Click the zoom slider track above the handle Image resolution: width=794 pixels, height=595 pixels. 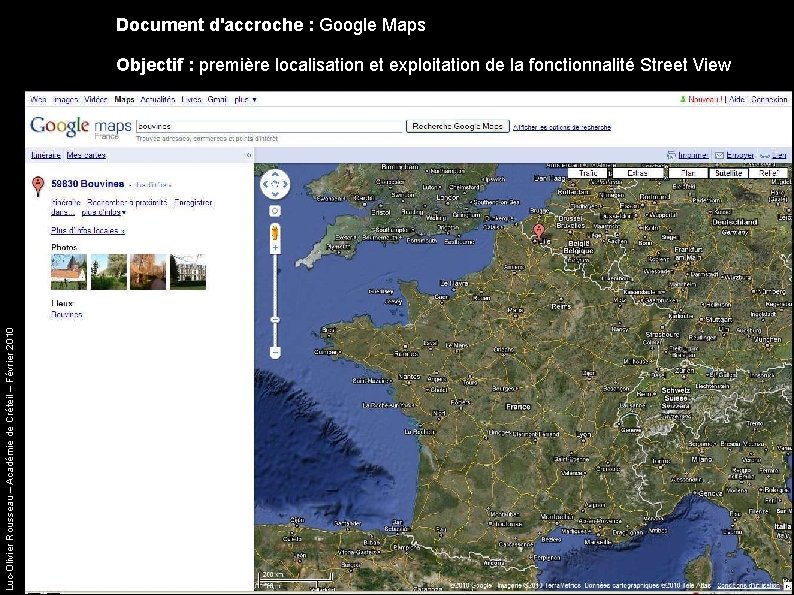click(x=275, y=284)
